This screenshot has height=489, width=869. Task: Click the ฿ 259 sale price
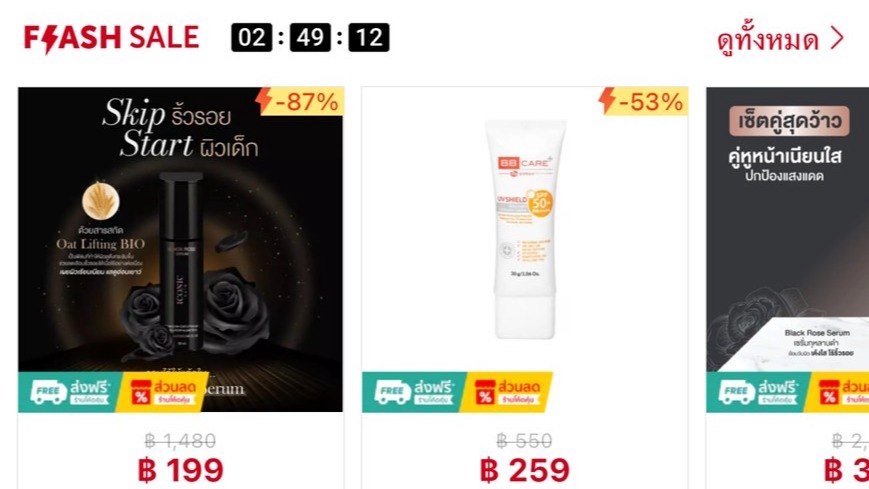[x=525, y=470]
